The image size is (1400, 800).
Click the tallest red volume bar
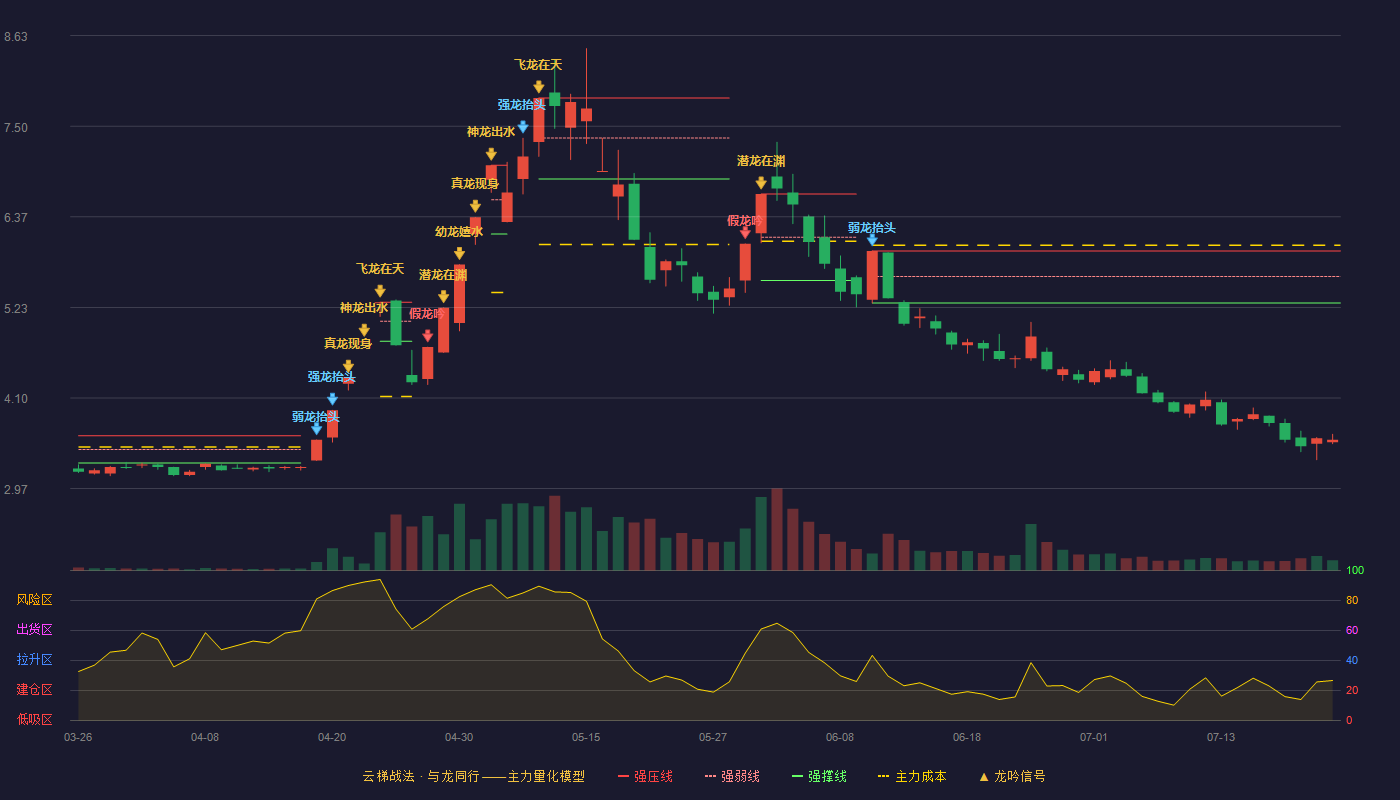pos(777,529)
